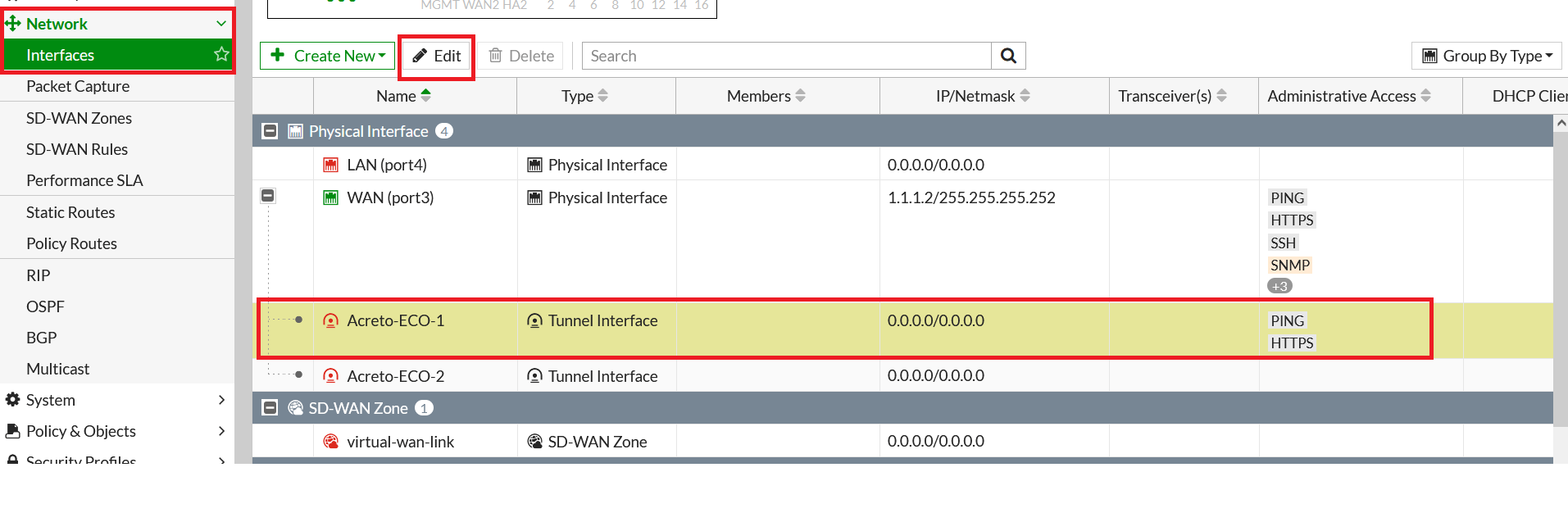Viewport: 1568px width, 531px height.
Task: Open the Group By Type dropdown
Action: click(1487, 56)
